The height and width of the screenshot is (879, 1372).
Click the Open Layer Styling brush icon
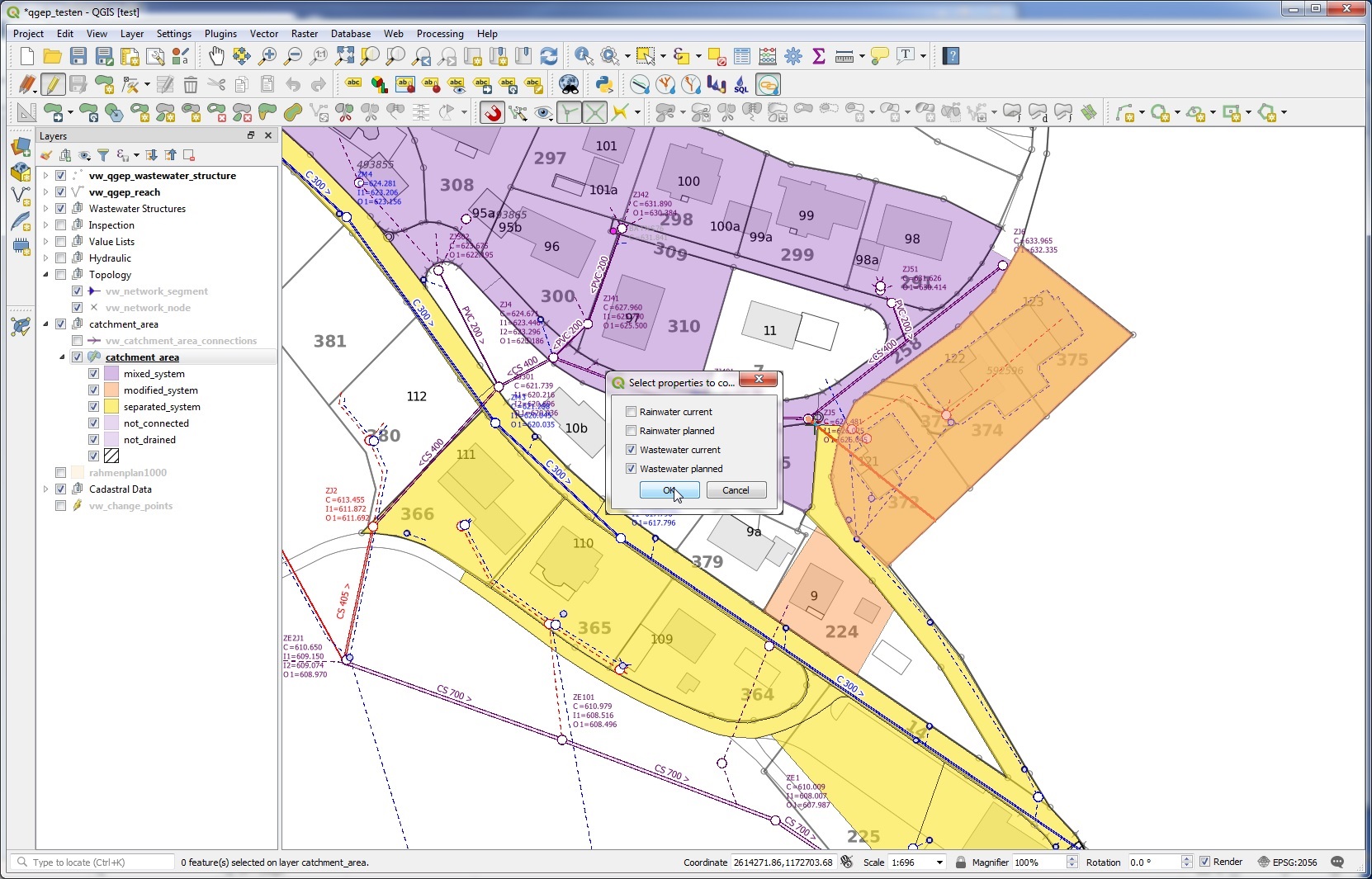point(46,155)
